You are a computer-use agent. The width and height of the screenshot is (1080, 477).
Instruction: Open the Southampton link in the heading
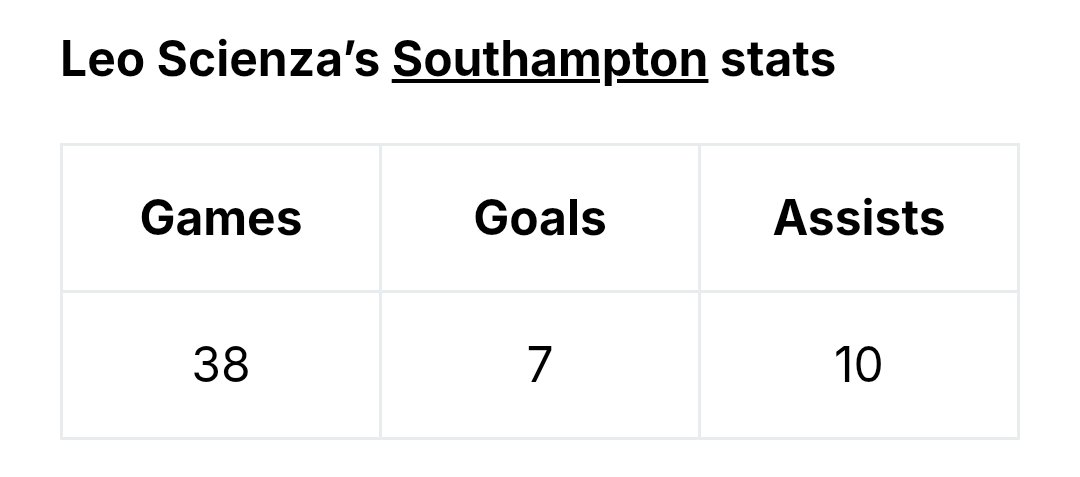tap(550, 62)
